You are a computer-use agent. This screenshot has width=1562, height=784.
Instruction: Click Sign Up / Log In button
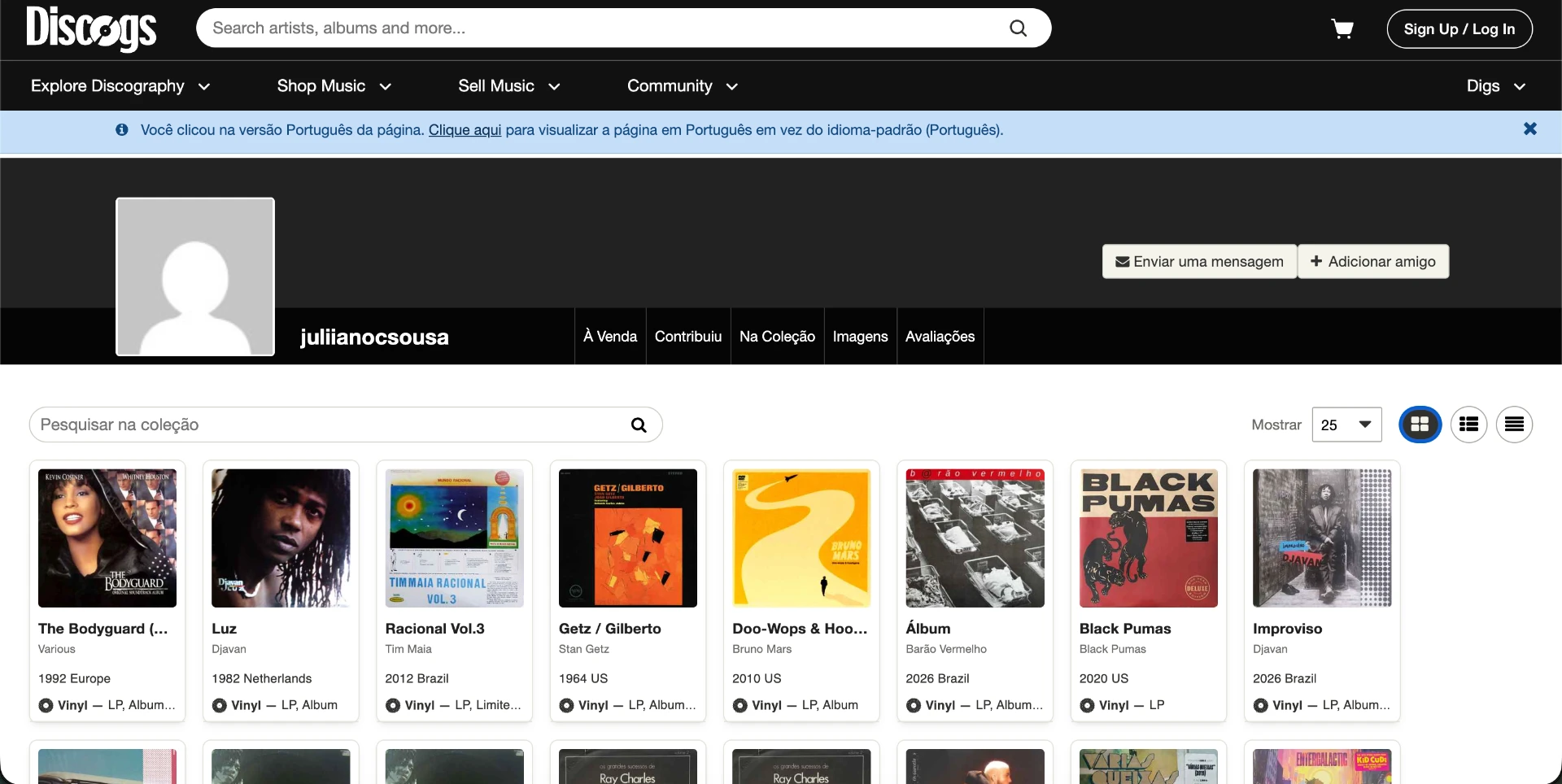[1459, 29]
